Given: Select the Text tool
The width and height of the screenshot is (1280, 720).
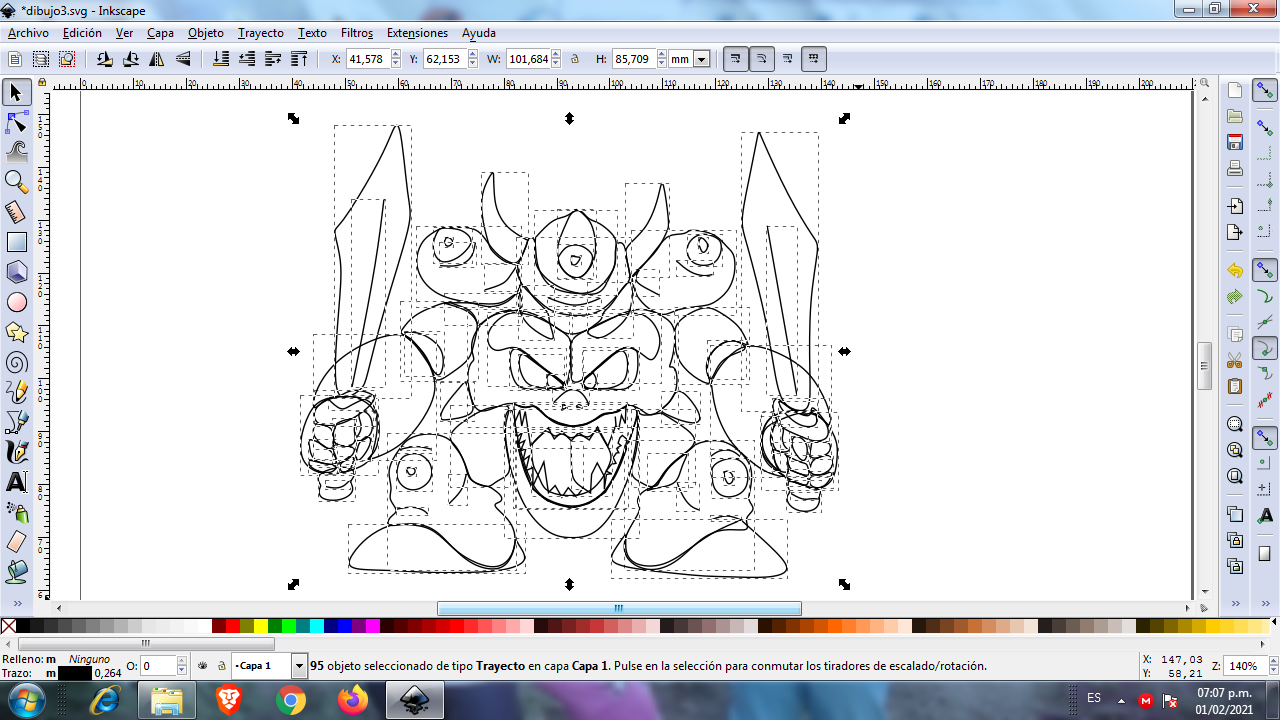Looking at the screenshot, I should (x=16, y=481).
